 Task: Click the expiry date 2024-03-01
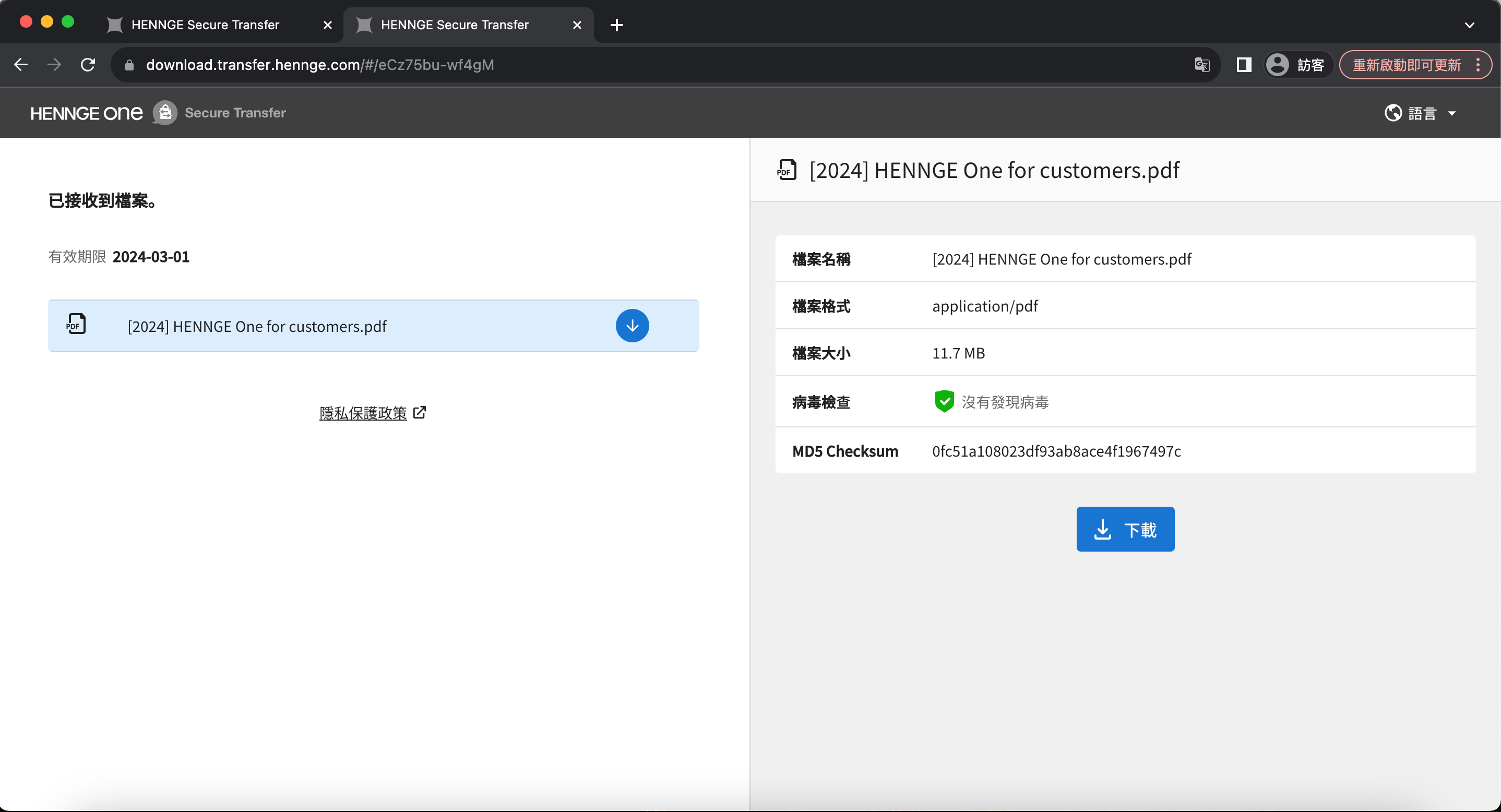coord(151,257)
